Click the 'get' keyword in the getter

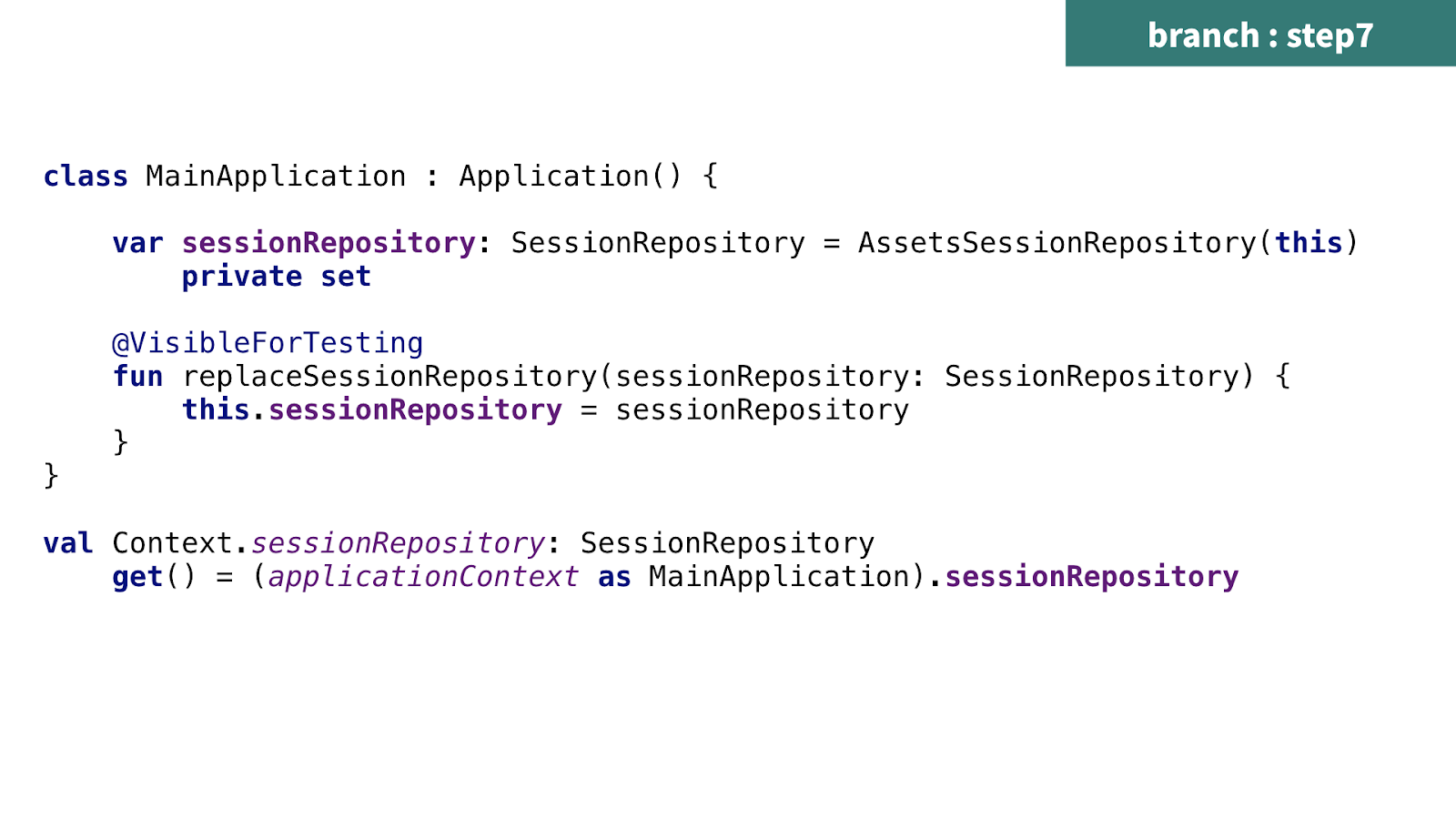(x=137, y=577)
